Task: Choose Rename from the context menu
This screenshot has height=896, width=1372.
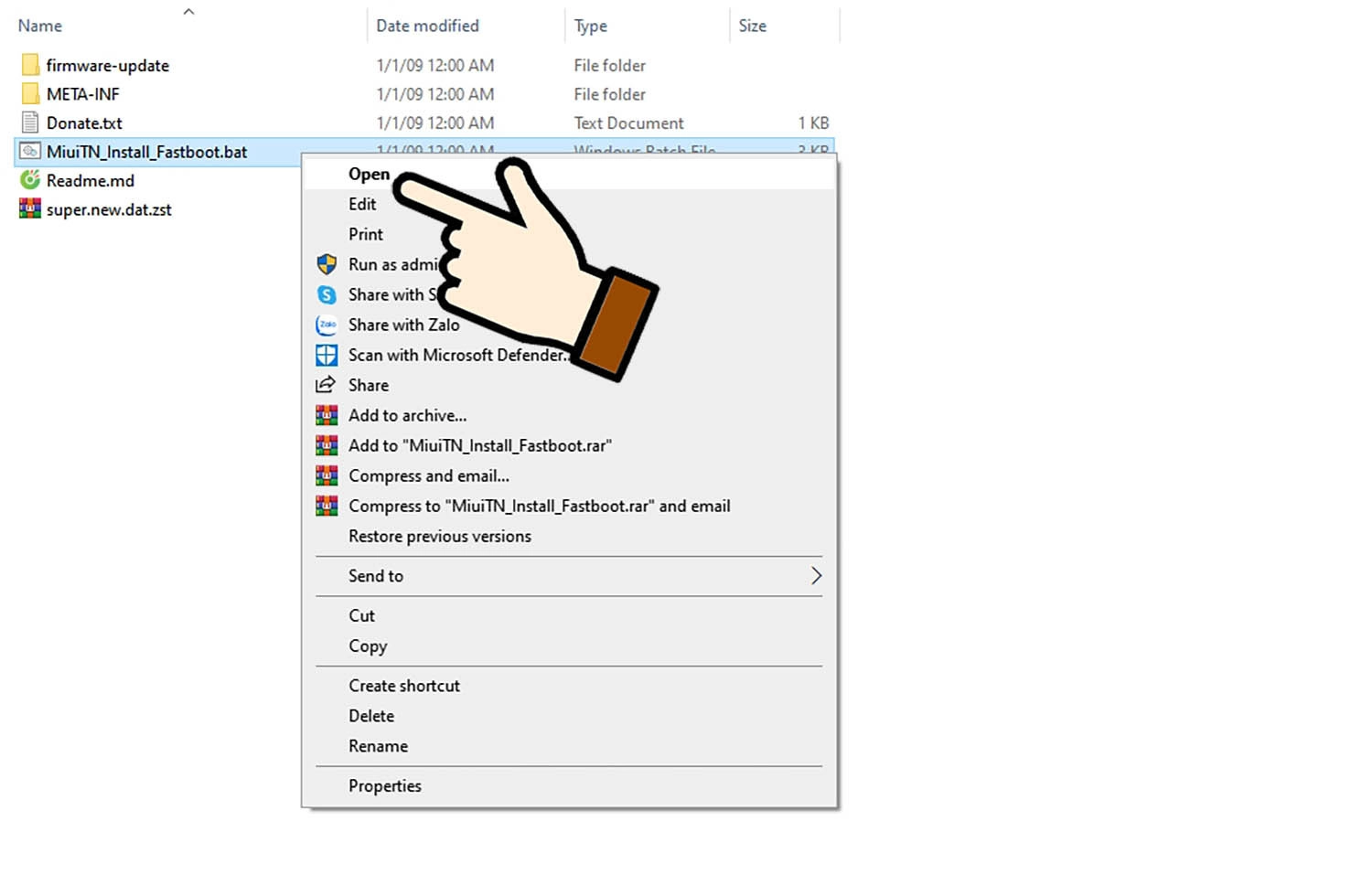Action: click(x=378, y=746)
